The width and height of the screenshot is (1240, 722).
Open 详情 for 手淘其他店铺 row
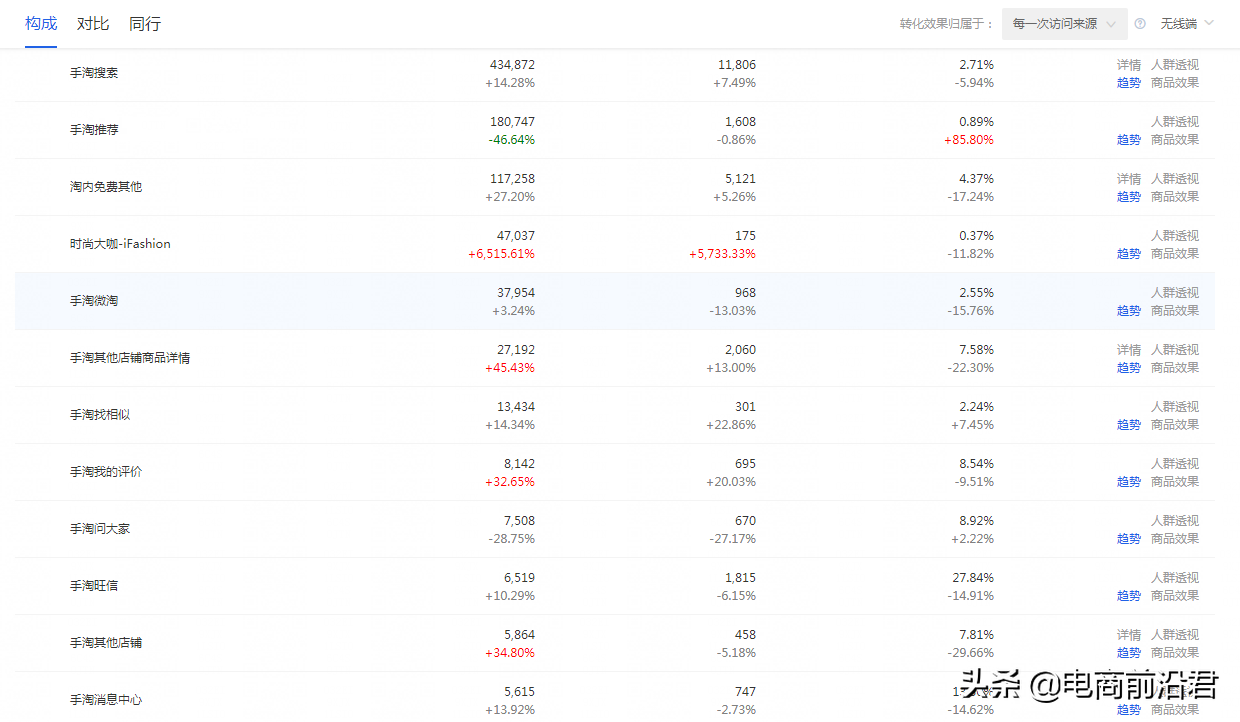point(1128,635)
